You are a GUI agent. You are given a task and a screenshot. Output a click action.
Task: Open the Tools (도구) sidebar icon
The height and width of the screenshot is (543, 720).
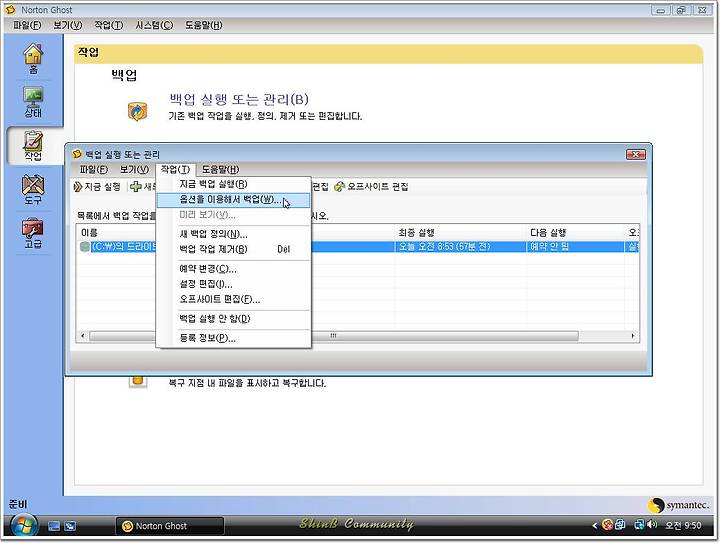click(33, 190)
